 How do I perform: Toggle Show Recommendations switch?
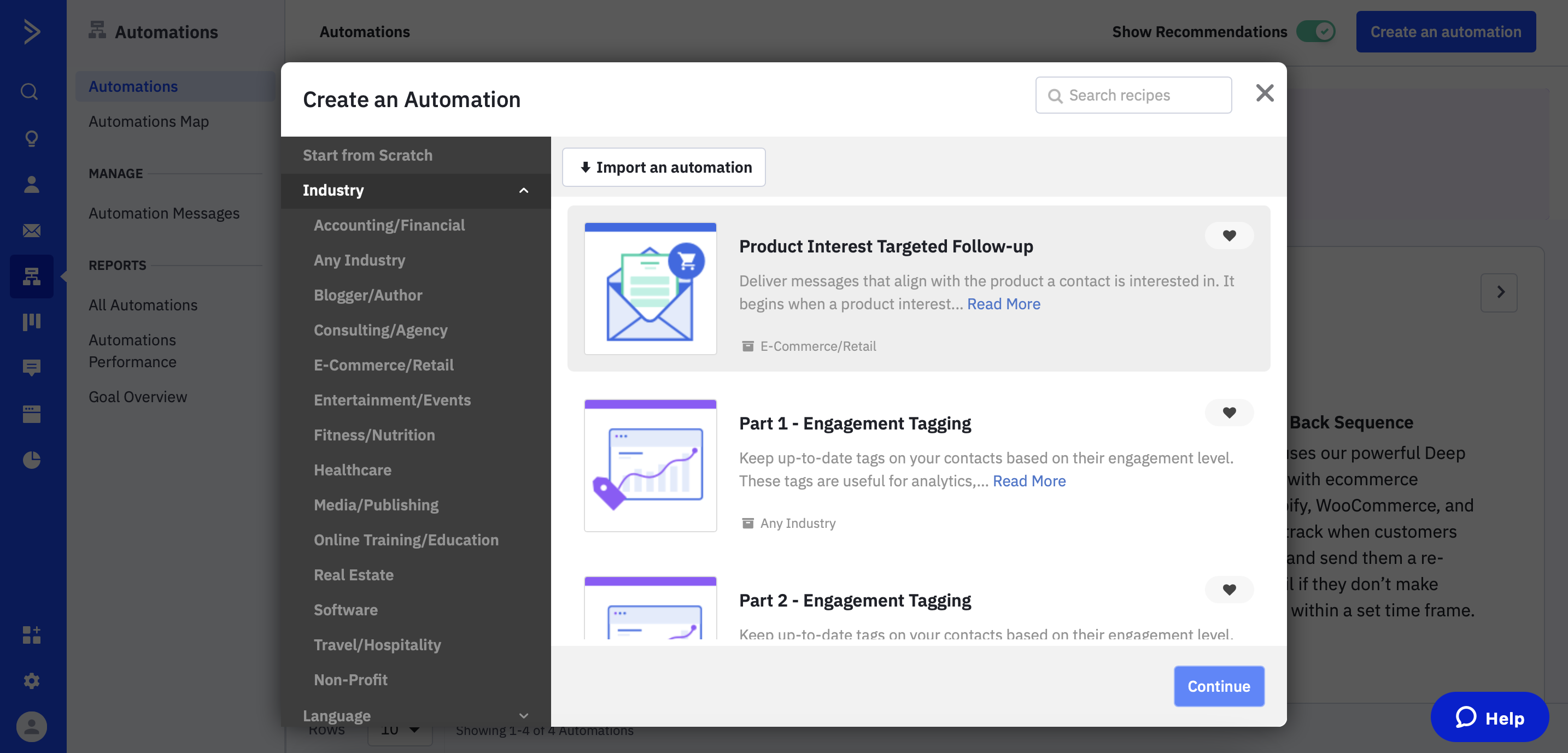pos(1315,31)
